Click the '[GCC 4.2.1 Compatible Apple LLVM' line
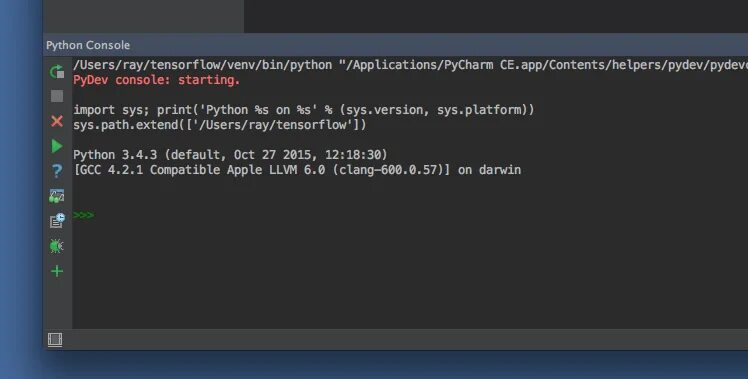This screenshot has width=748, height=379. (x=297, y=170)
